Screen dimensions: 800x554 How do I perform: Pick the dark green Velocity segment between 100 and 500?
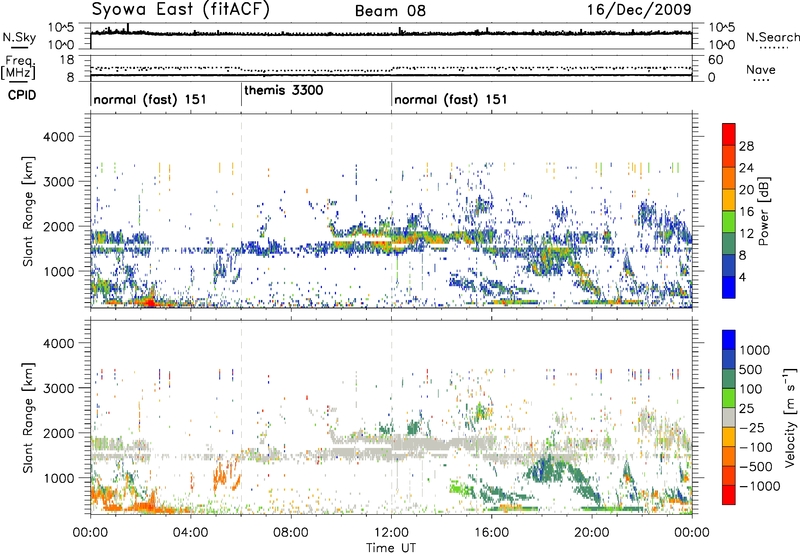pos(729,379)
